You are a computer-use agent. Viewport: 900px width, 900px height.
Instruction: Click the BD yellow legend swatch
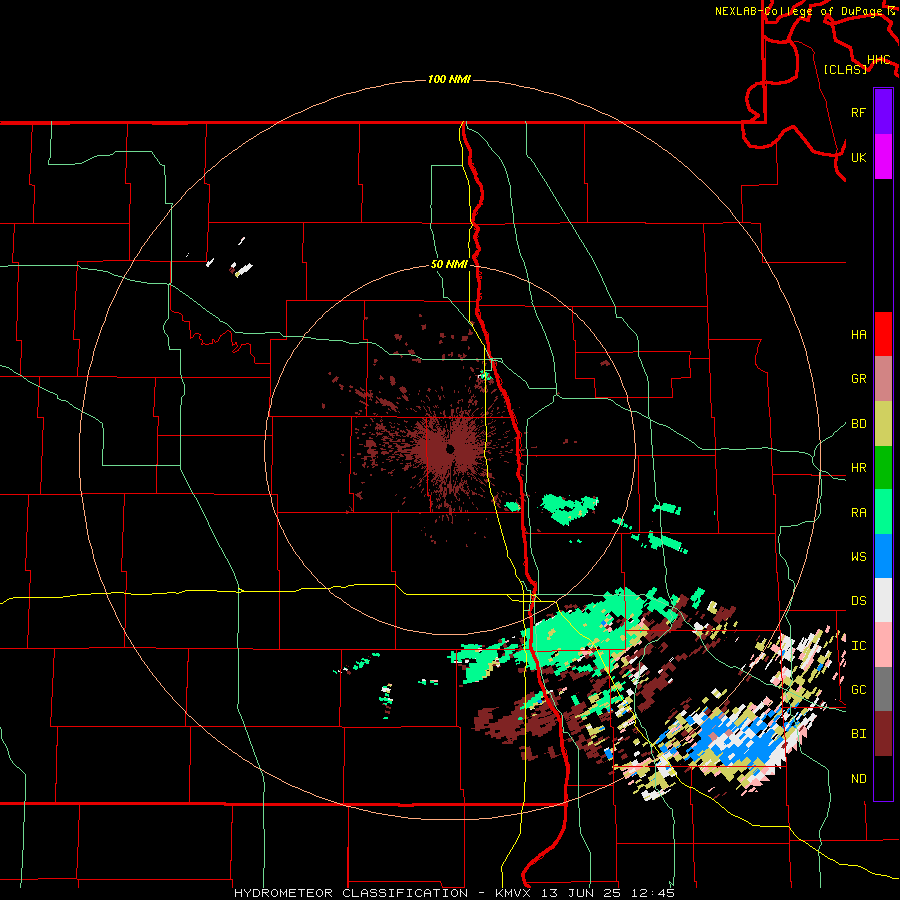883,424
